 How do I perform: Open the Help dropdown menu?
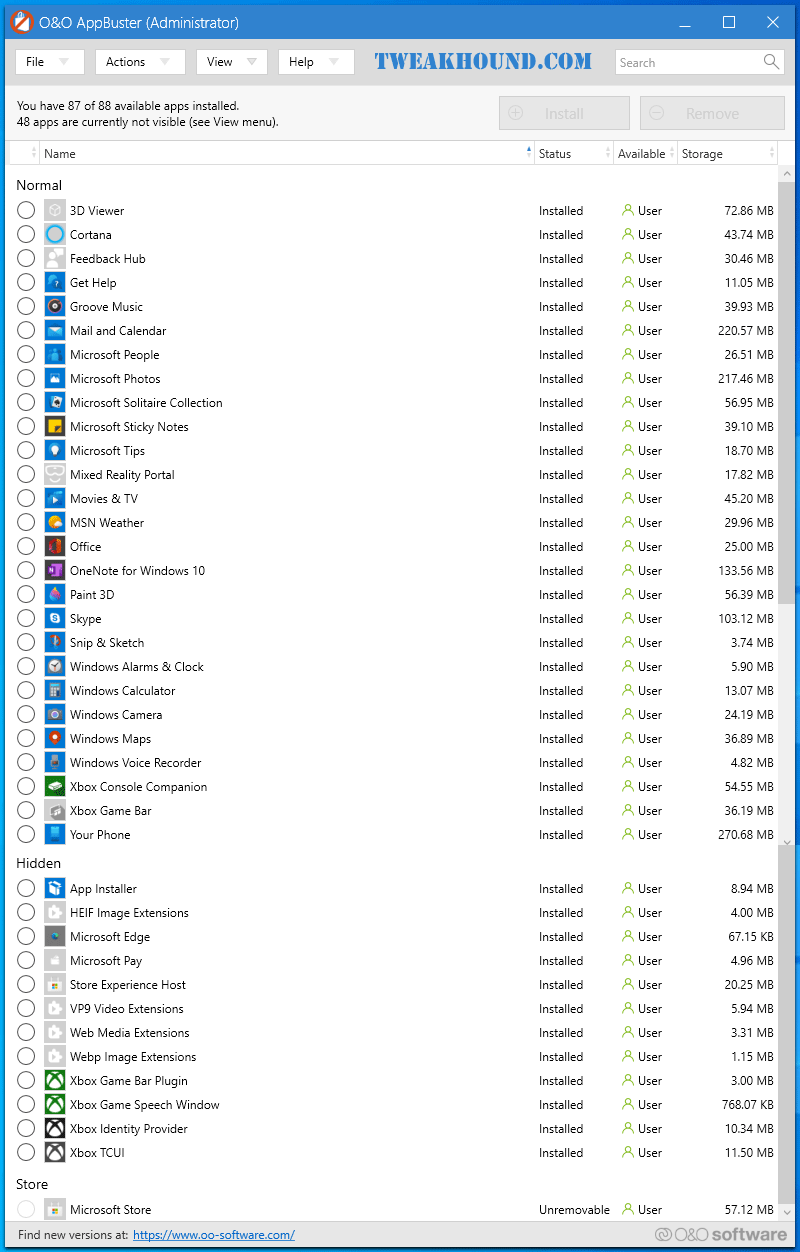(316, 62)
